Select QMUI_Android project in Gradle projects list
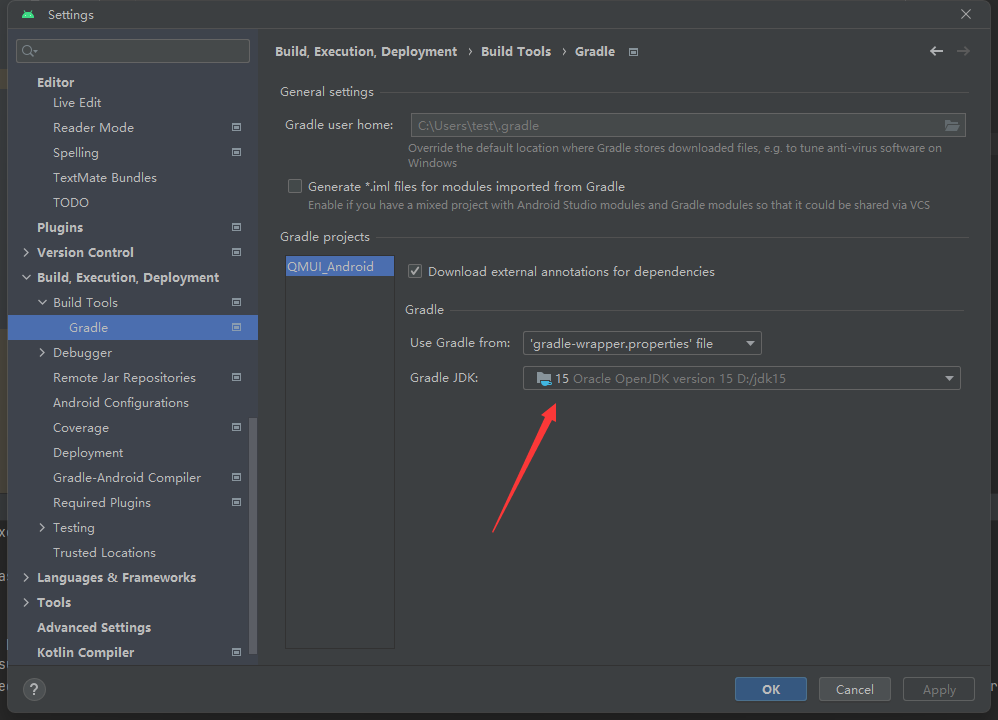Image resolution: width=998 pixels, height=720 pixels. point(340,266)
